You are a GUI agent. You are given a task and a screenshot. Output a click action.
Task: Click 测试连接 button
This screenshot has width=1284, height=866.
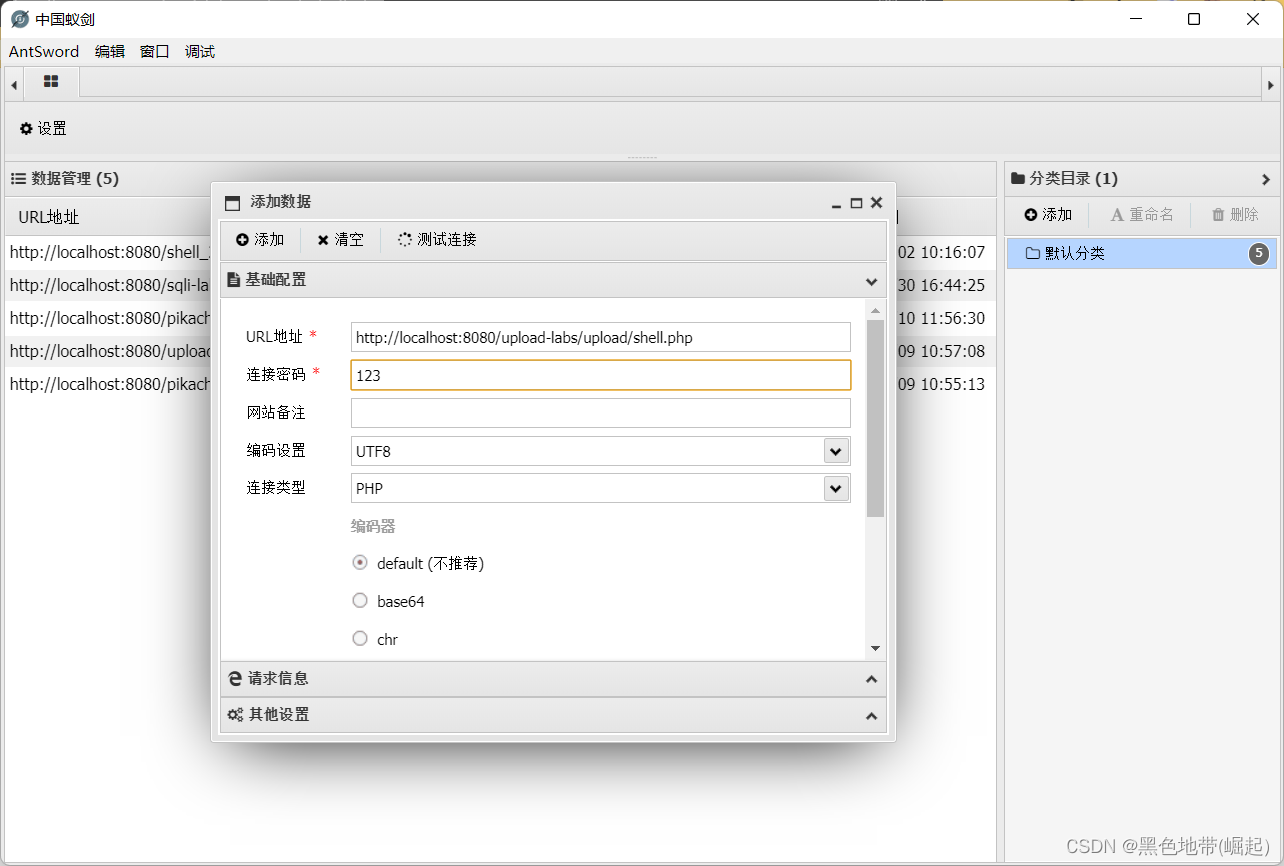point(437,240)
